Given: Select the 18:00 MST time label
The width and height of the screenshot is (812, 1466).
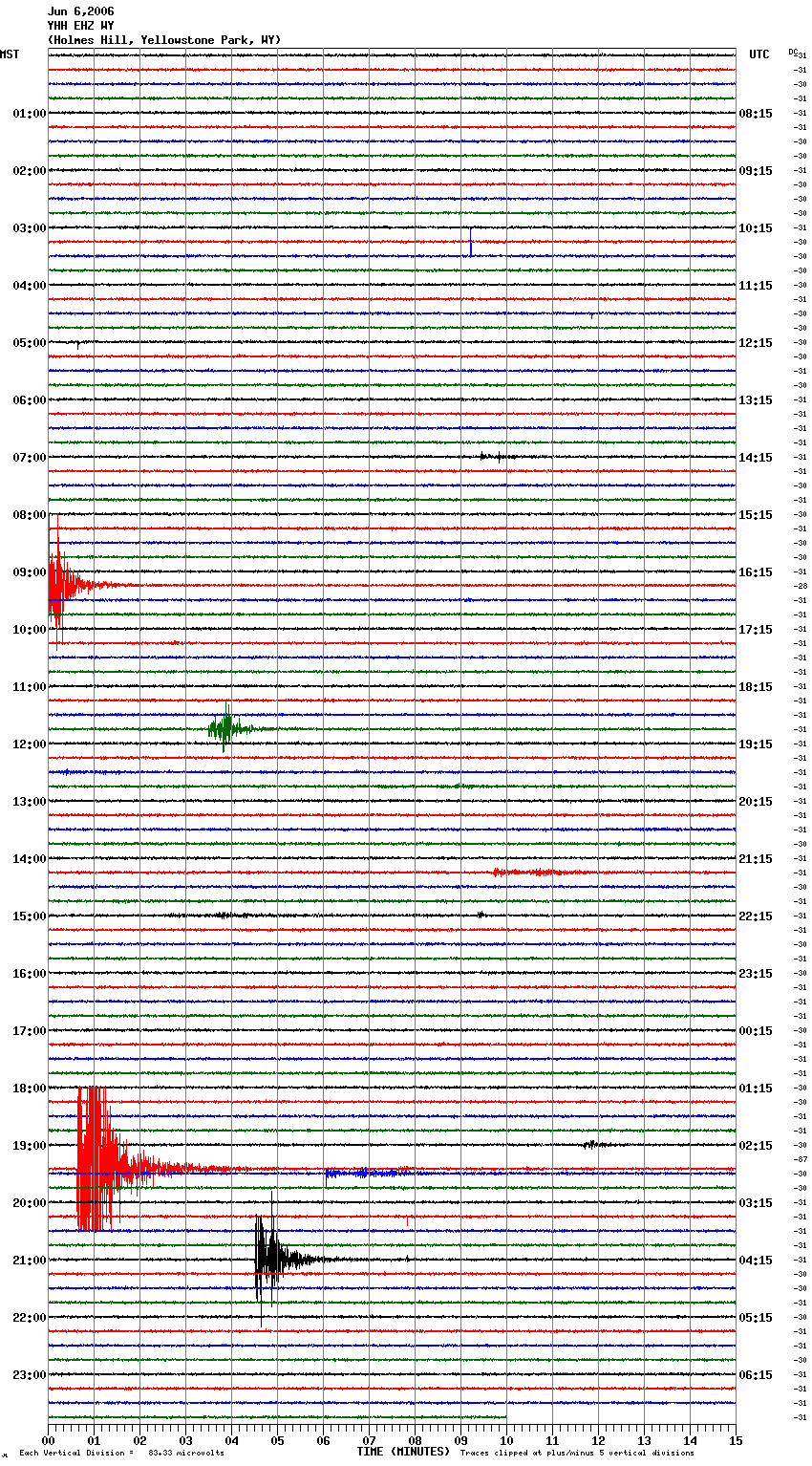Looking at the screenshot, I should click(x=29, y=1089).
